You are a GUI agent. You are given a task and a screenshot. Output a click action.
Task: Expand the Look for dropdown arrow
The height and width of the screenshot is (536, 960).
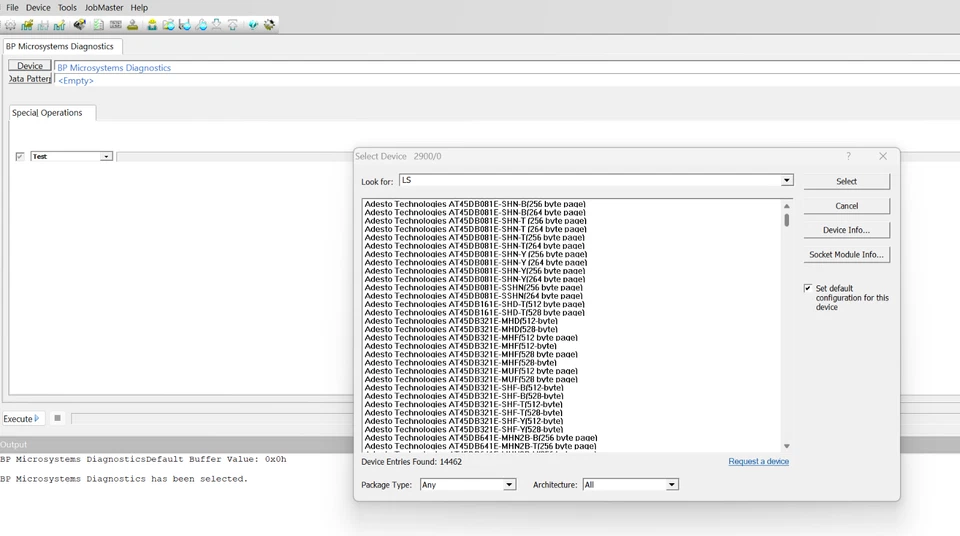786,180
